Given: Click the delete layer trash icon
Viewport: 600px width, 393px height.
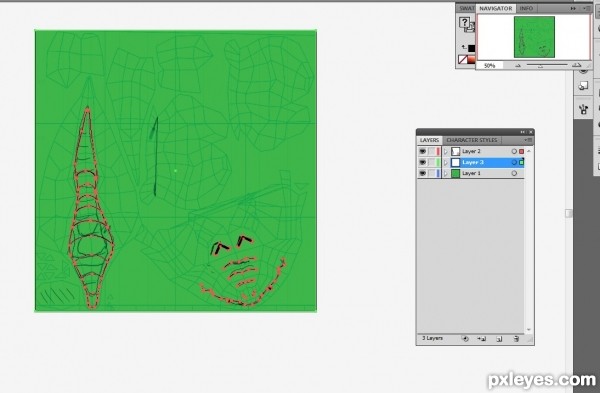Looking at the screenshot, I should [516, 339].
